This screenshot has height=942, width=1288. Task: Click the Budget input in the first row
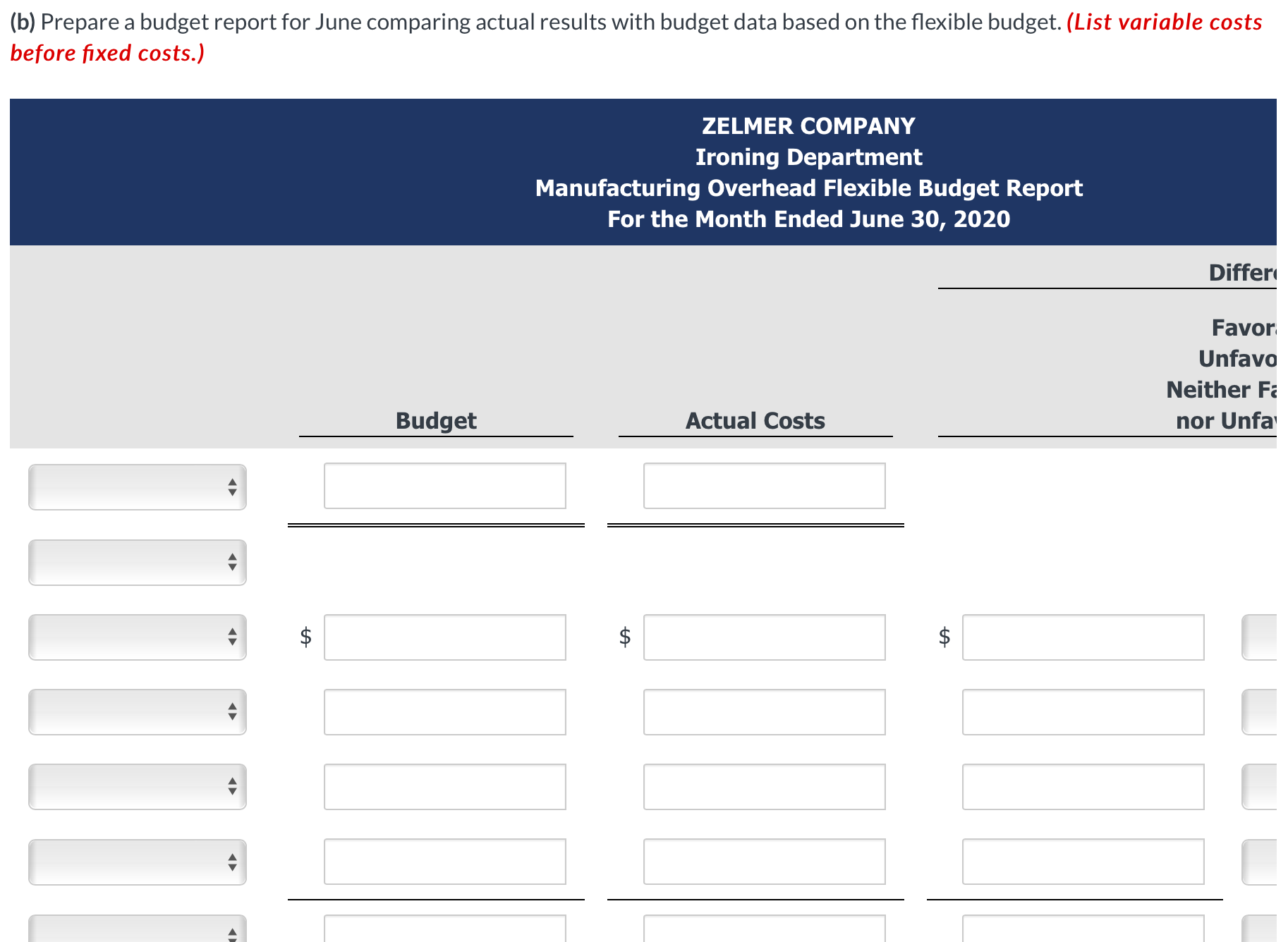point(445,486)
